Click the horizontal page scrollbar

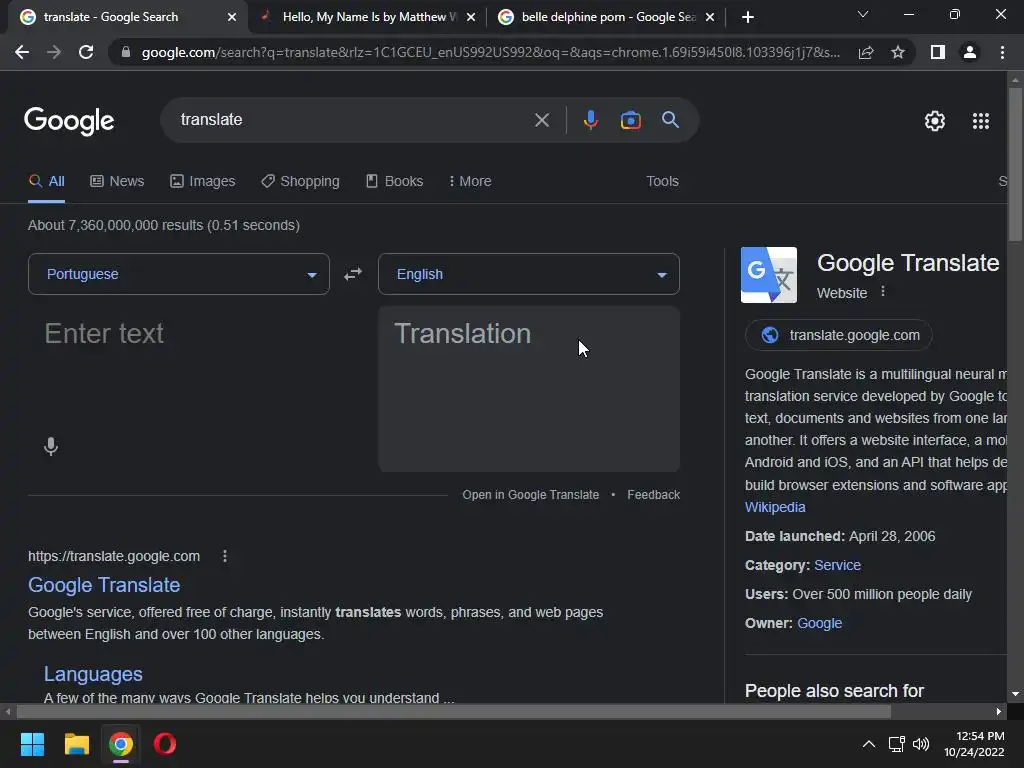(454, 711)
